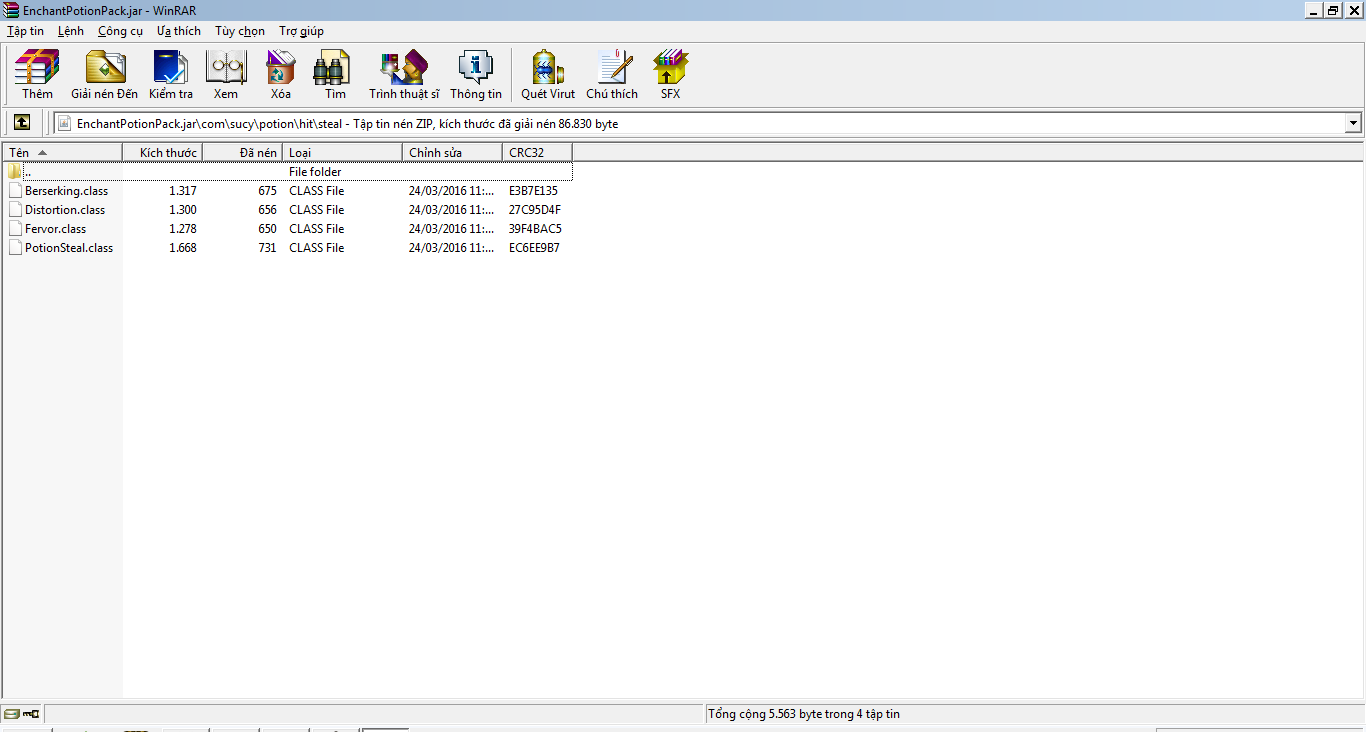Select the Fervor.class file name
1366x732 pixels.
[55, 228]
